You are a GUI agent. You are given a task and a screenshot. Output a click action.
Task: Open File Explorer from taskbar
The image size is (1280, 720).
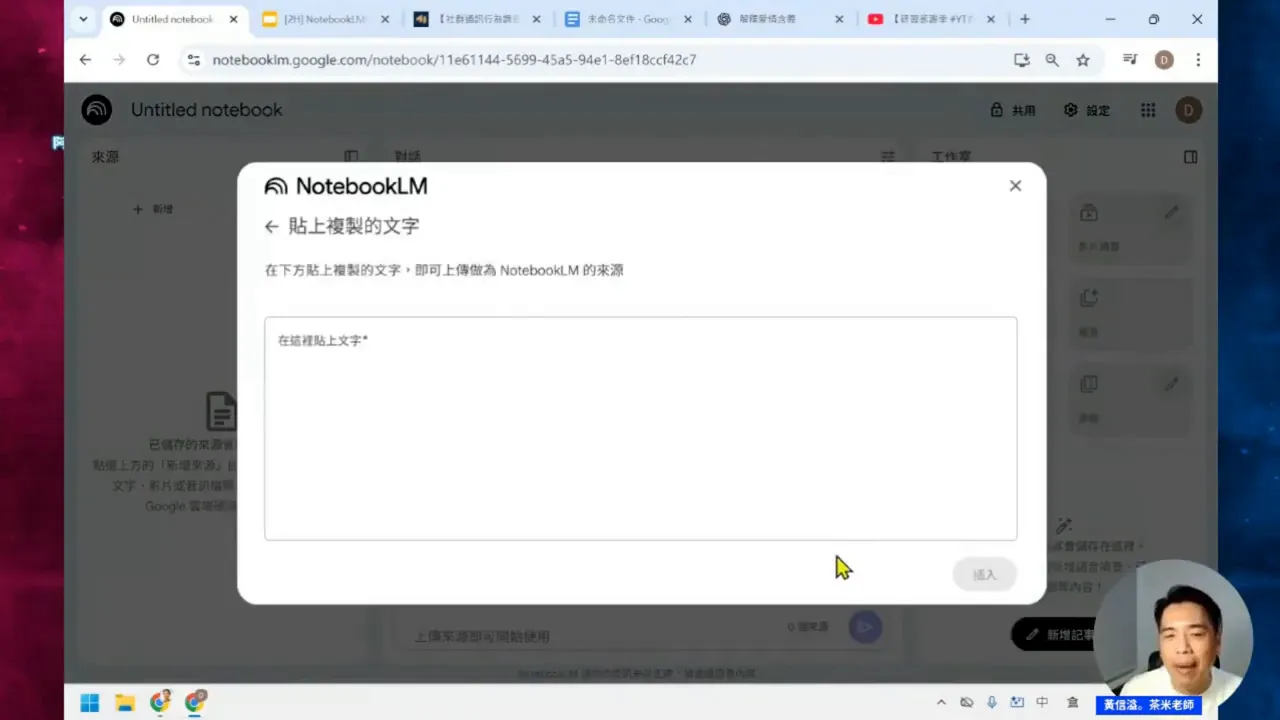click(125, 703)
